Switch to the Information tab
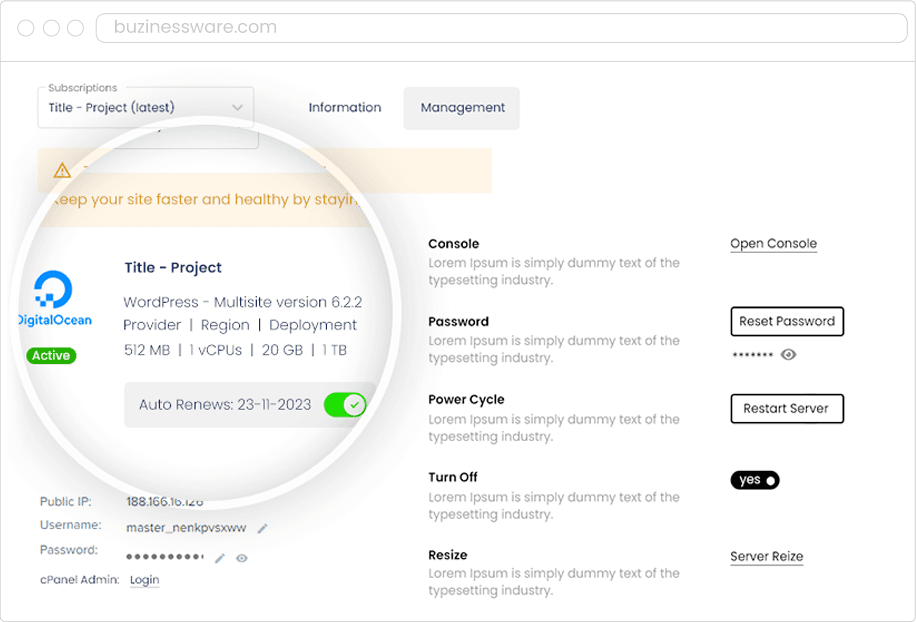The height and width of the screenshot is (622, 916). (345, 108)
